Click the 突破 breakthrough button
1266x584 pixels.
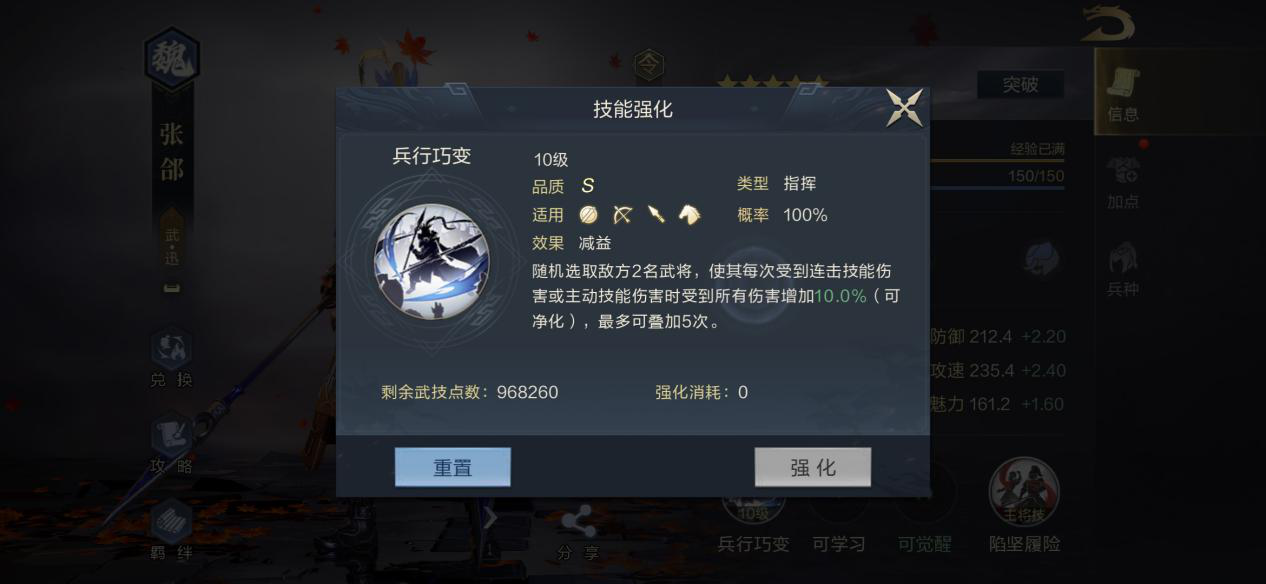coord(1020,85)
